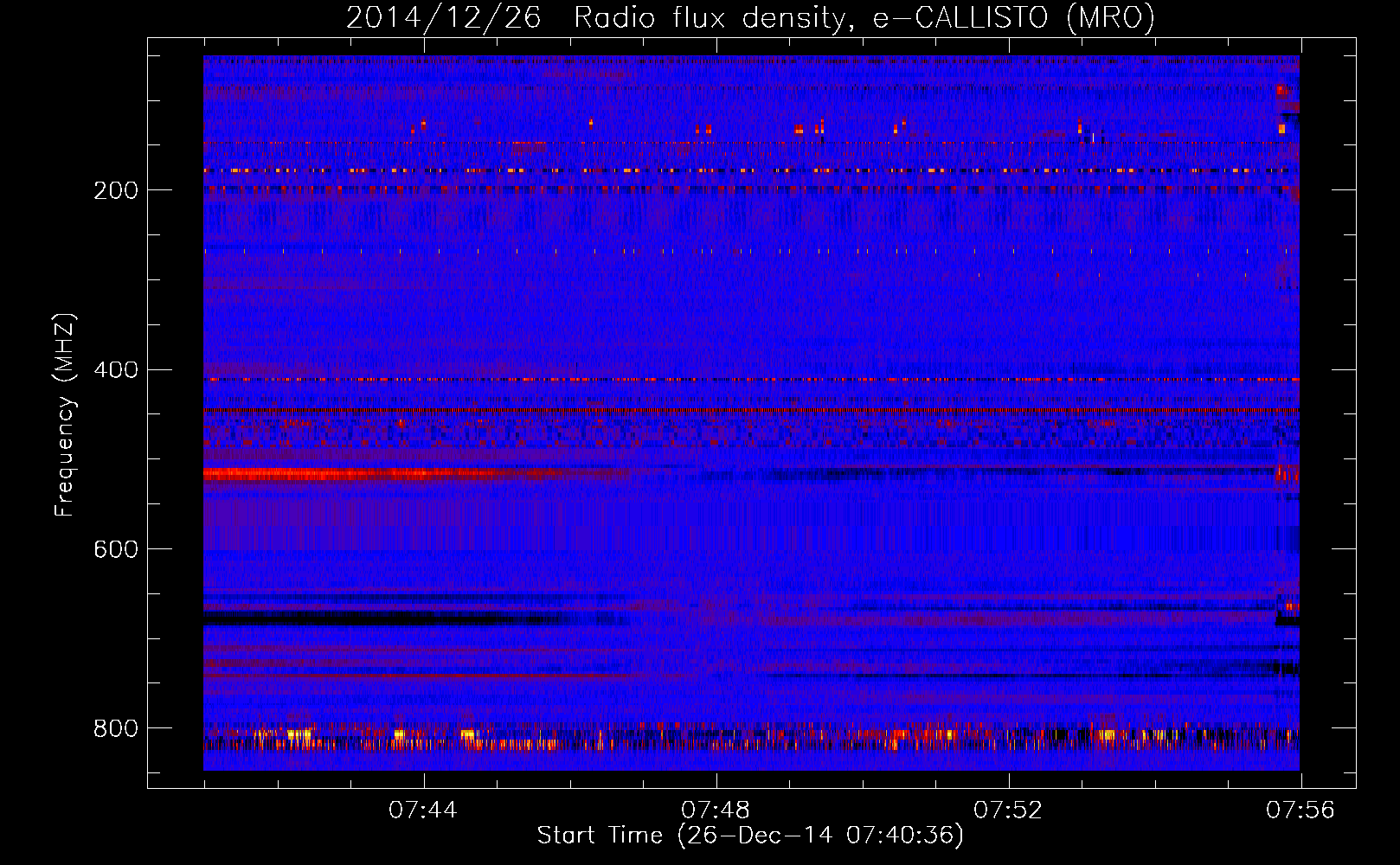This screenshot has height=865, width=1400.
Task: Click the 07:44 time tick label
Action: coord(423,811)
